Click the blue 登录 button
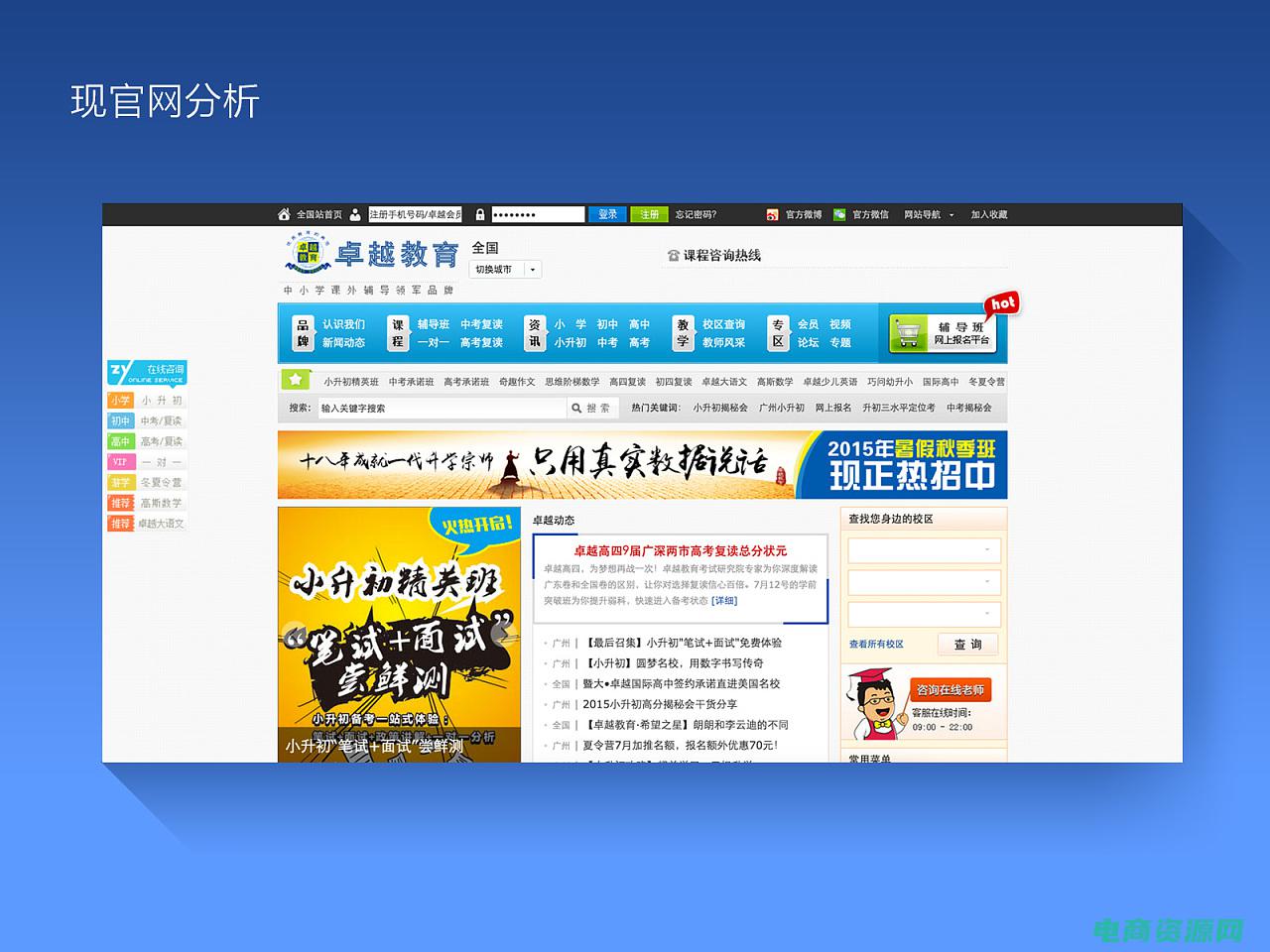This screenshot has height=952, width=1270. tap(607, 214)
